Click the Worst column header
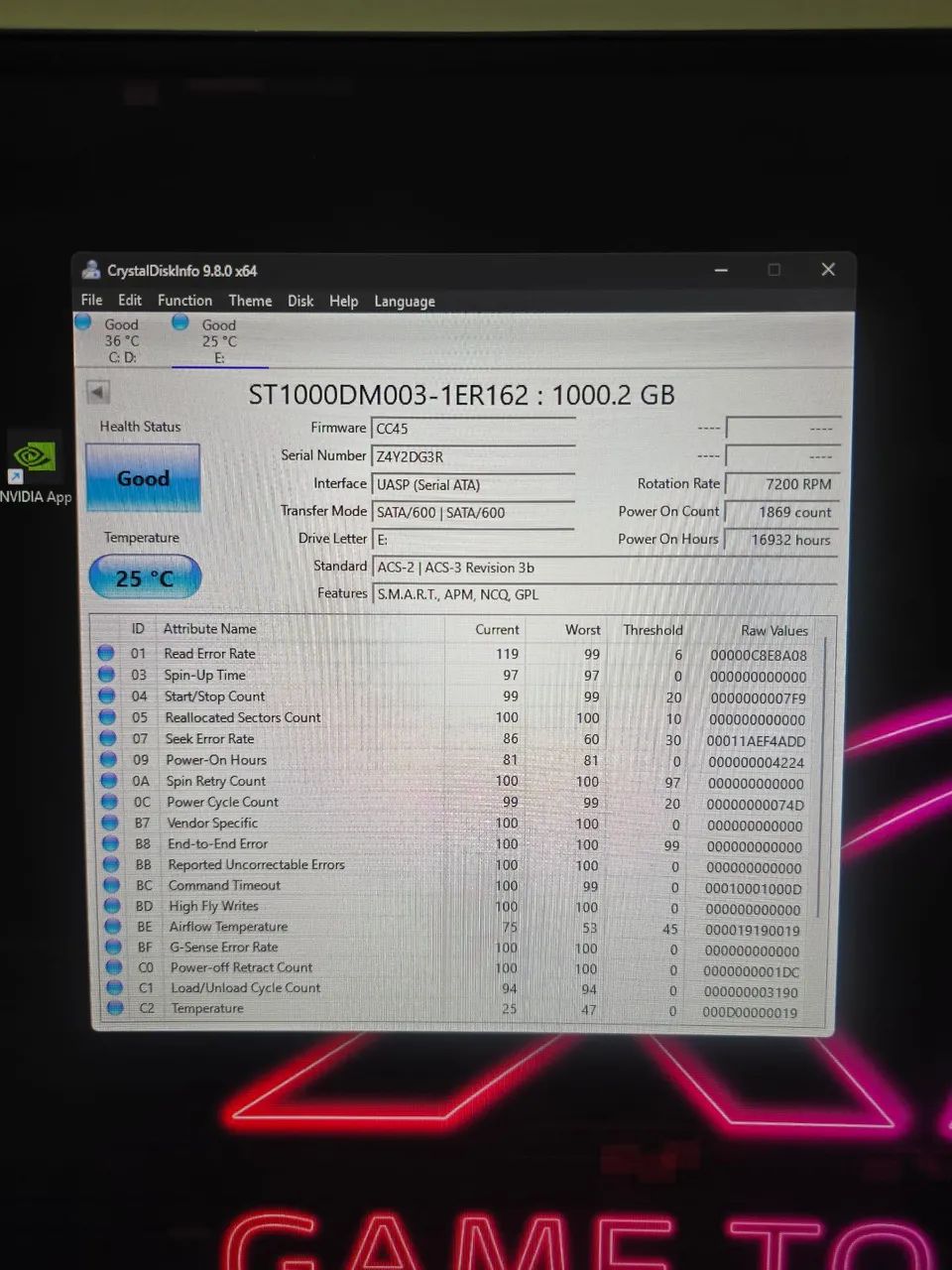 click(583, 630)
